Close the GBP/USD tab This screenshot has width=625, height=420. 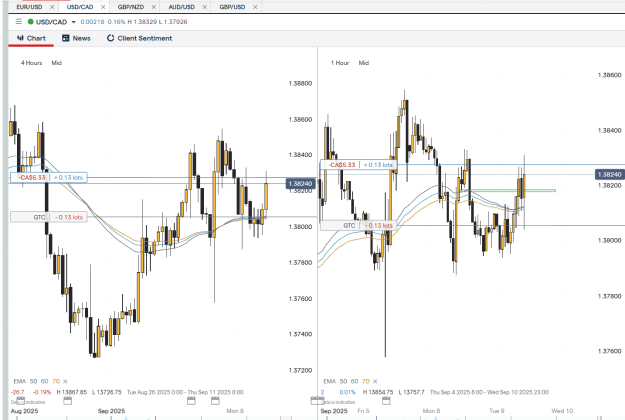(x=255, y=7)
